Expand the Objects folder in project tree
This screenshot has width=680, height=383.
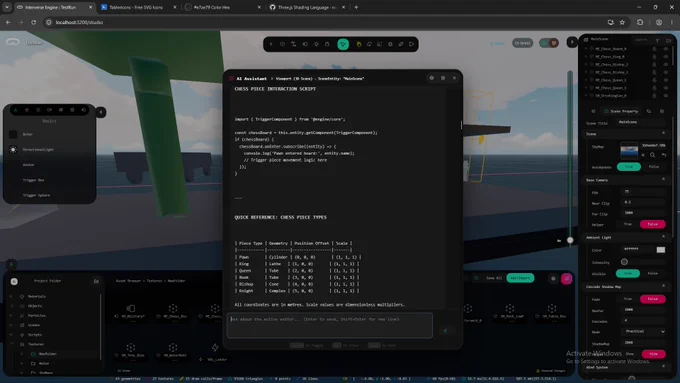tap(11, 306)
